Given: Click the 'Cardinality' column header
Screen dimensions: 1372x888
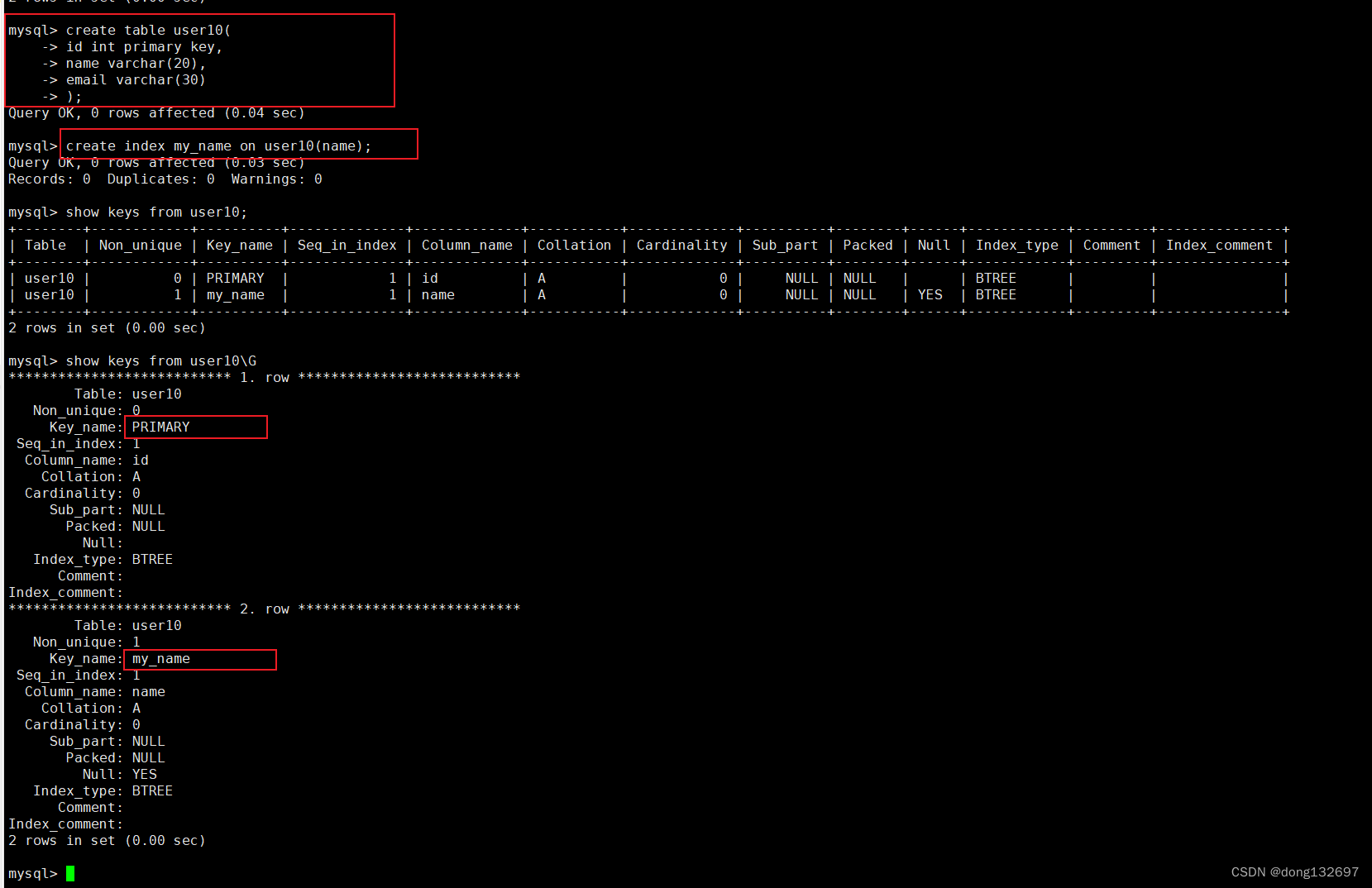Looking at the screenshot, I should point(682,246).
